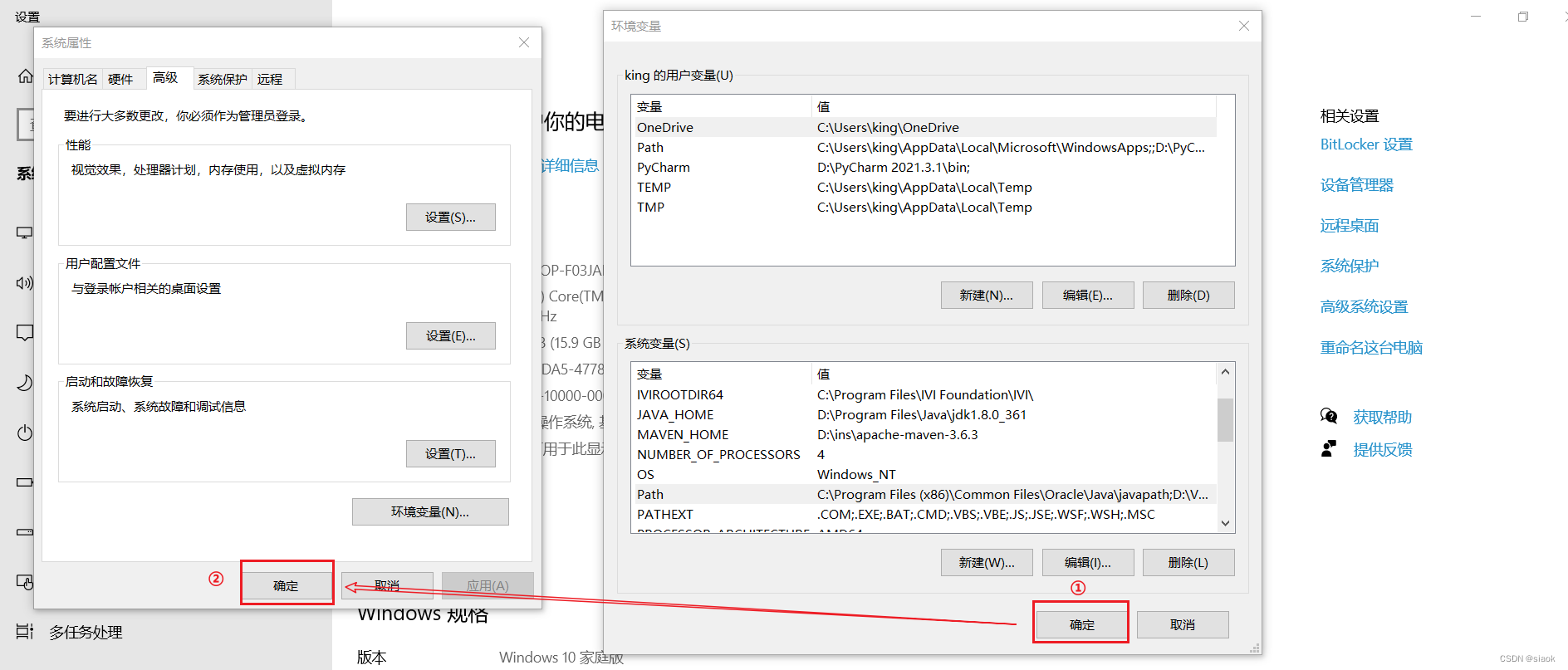Viewport: 1568px width, 670px height.
Task: Click the Display monitor icon in Settings sidebar
Action: coord(25,233)
